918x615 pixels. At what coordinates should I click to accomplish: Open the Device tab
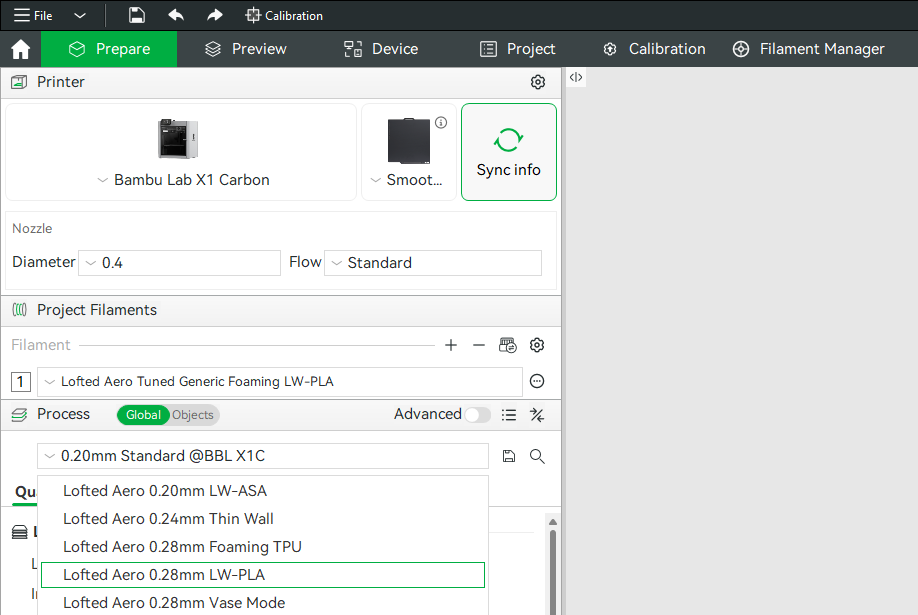click(x=381, y=49)
